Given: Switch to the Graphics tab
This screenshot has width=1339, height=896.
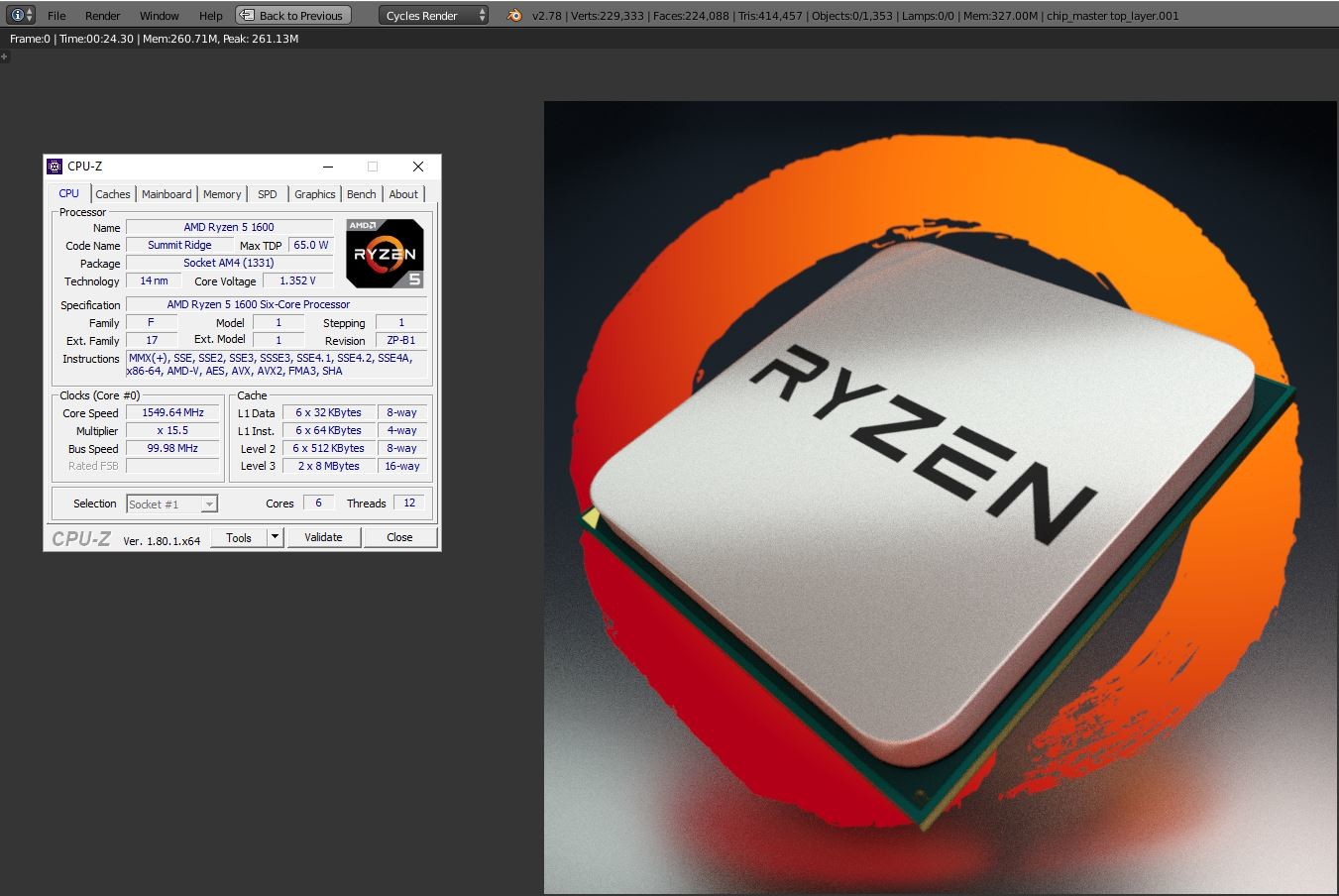Looking at the screenshot, I should point(315,194).
